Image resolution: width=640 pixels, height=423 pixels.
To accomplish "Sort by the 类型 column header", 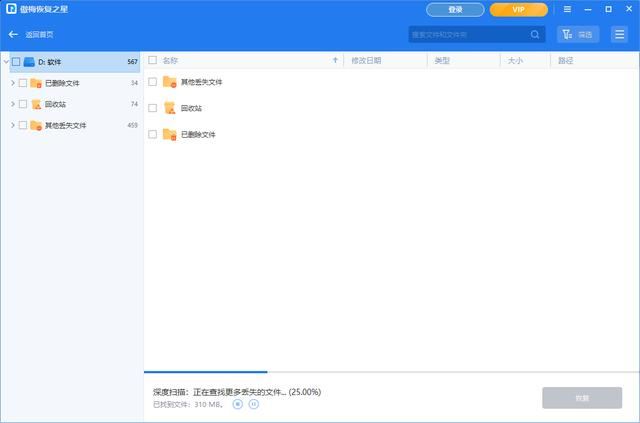I will point(464,60).
